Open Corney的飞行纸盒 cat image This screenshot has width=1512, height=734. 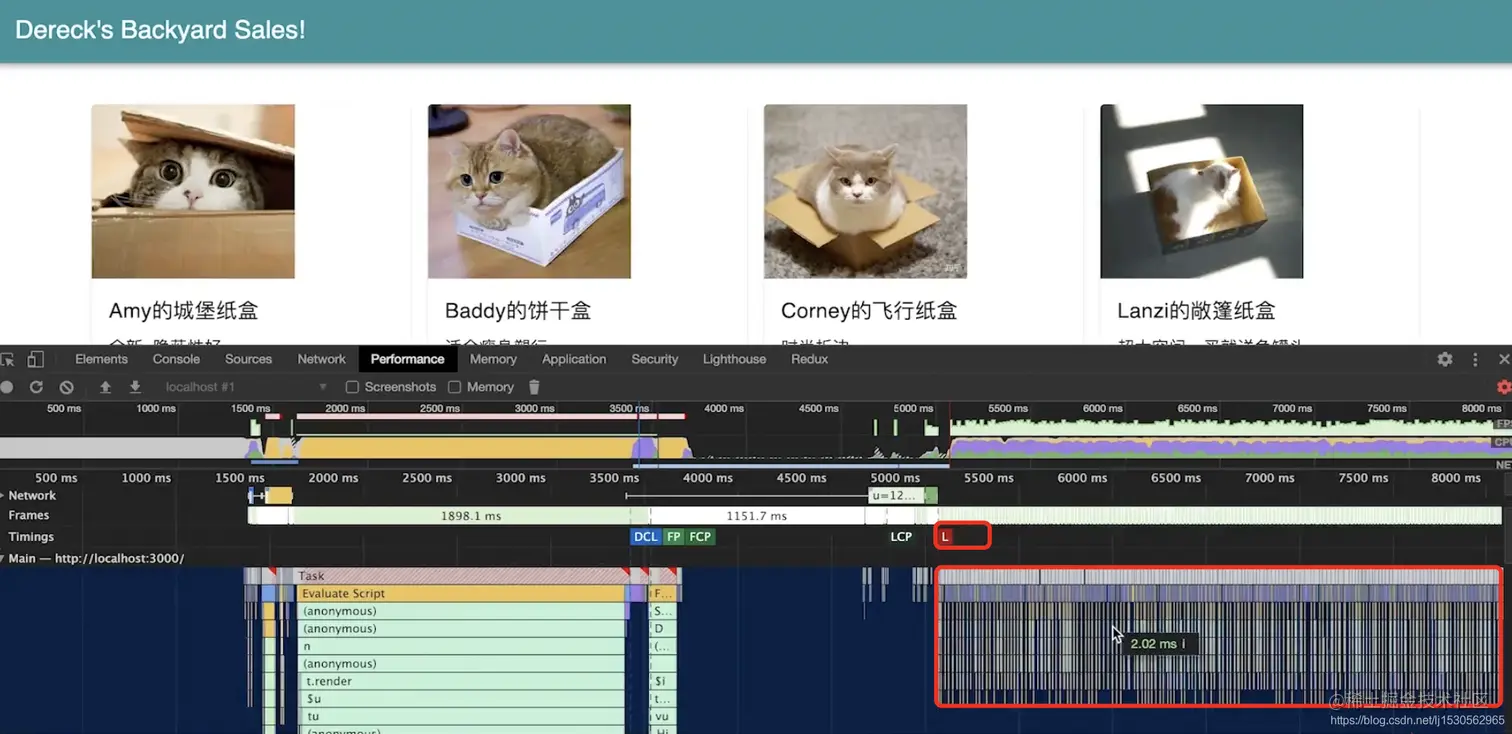click(x=865, y=191)
